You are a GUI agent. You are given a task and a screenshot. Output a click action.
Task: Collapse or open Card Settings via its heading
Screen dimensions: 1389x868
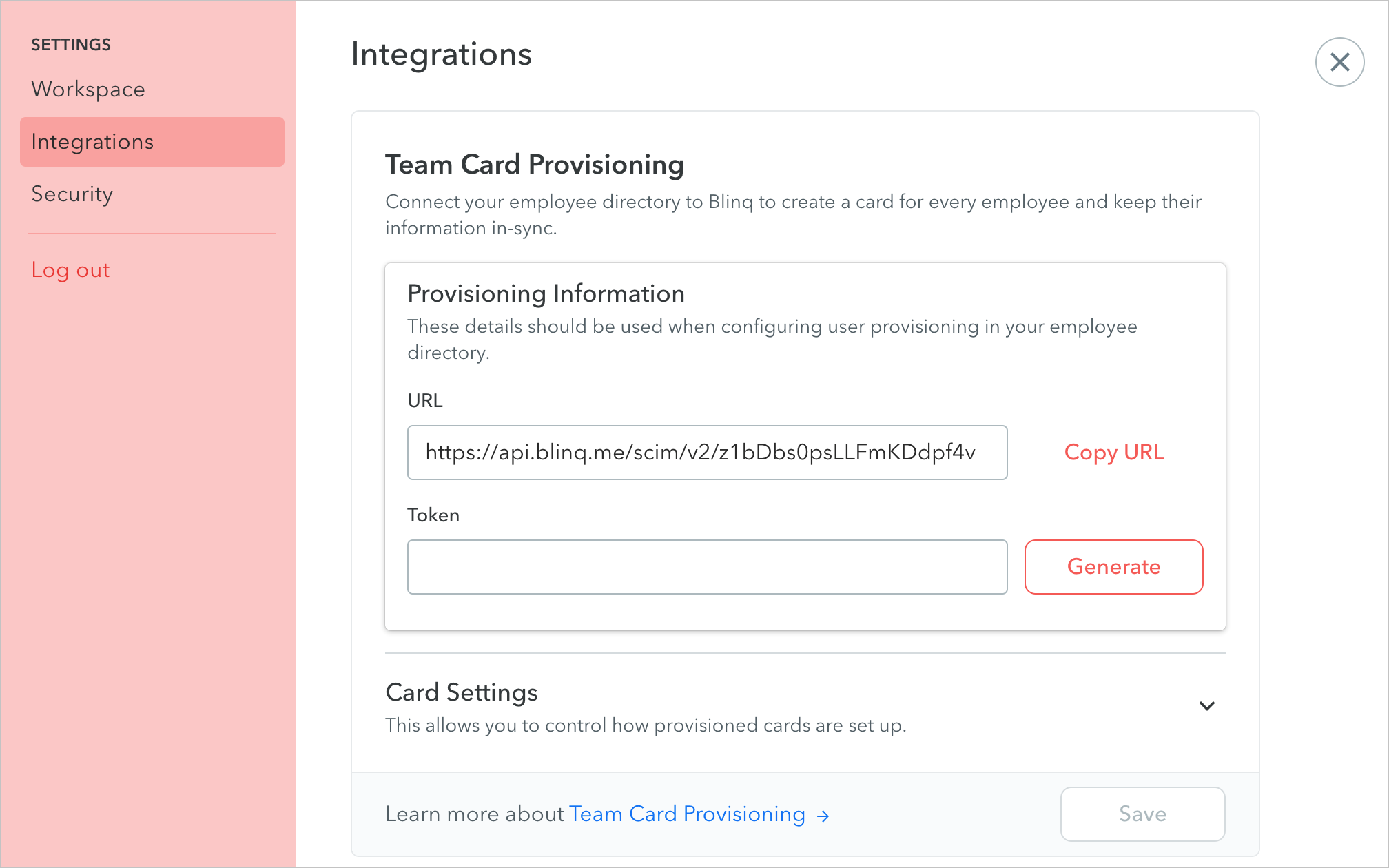461,692
